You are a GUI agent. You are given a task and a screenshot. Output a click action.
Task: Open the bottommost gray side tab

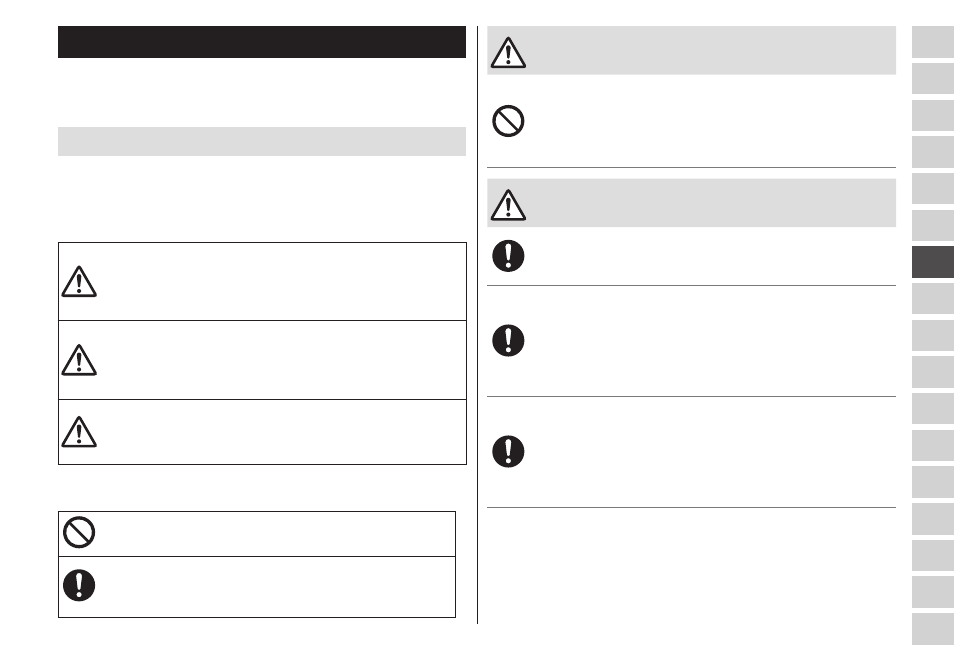933,629
